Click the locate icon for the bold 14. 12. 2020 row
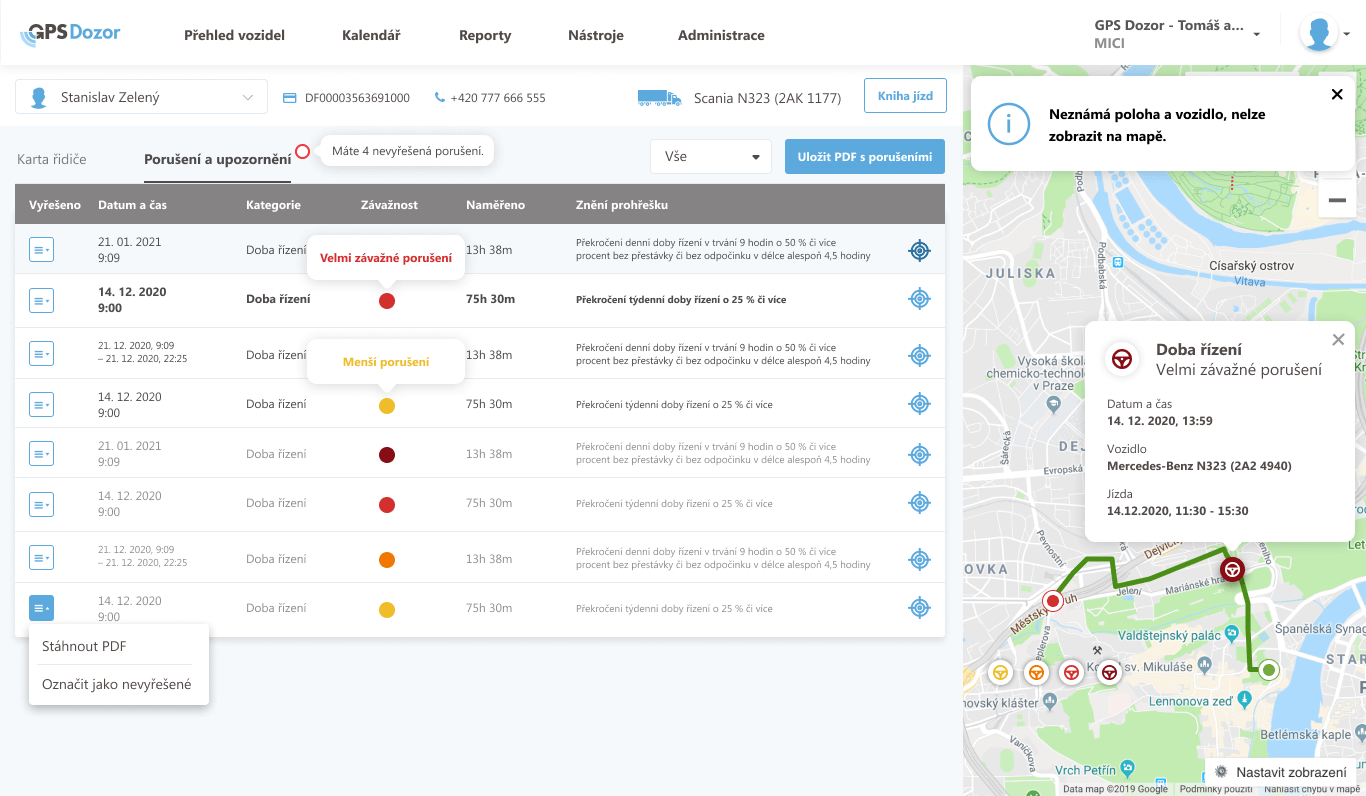This screenshot has width=1366, height=796. [x=919, y=299]
